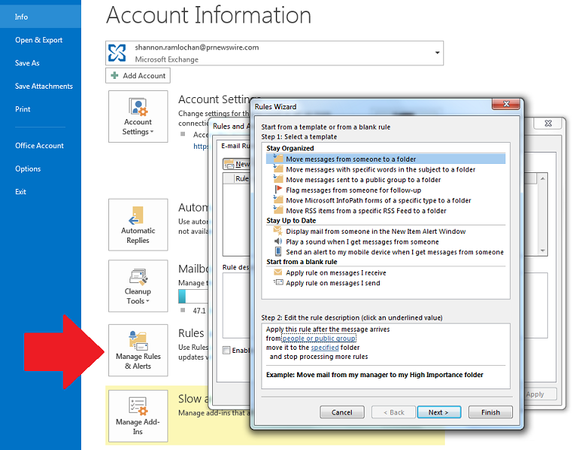
Task: Select Print in the sidebar
Action: (x=22, y=109)
